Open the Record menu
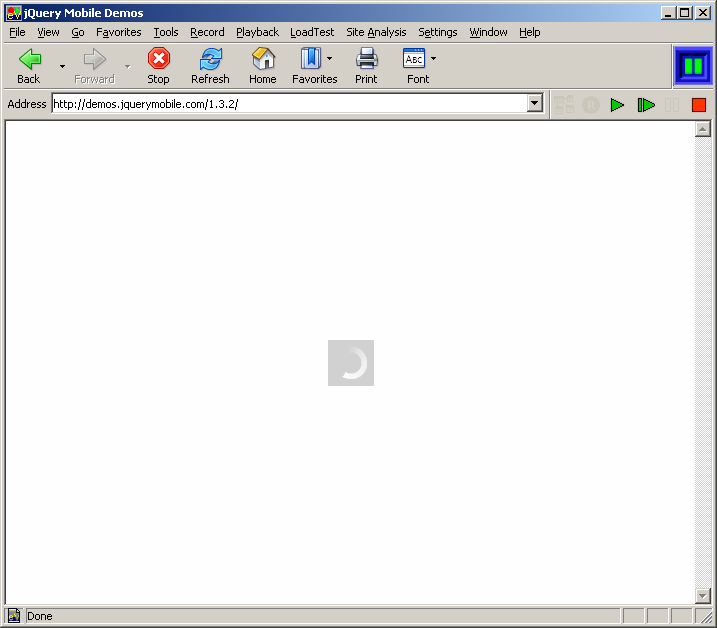The height and width of the screenshot is (628, 717). click(x=207, y=32)
